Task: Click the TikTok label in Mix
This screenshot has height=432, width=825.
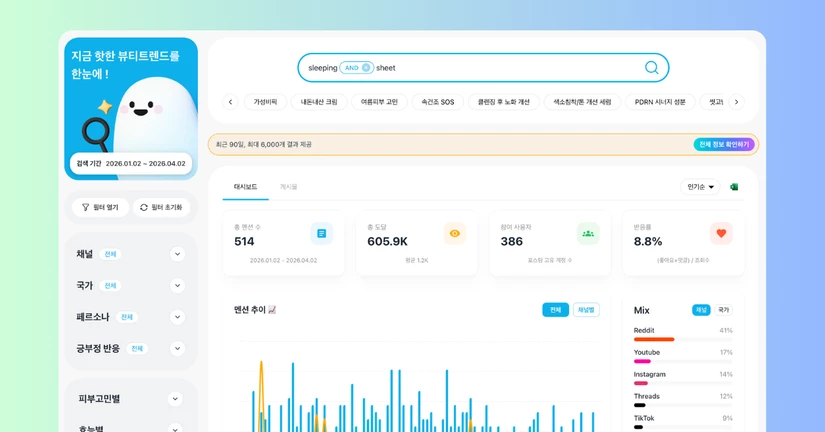Action: [x=644, y=418]
